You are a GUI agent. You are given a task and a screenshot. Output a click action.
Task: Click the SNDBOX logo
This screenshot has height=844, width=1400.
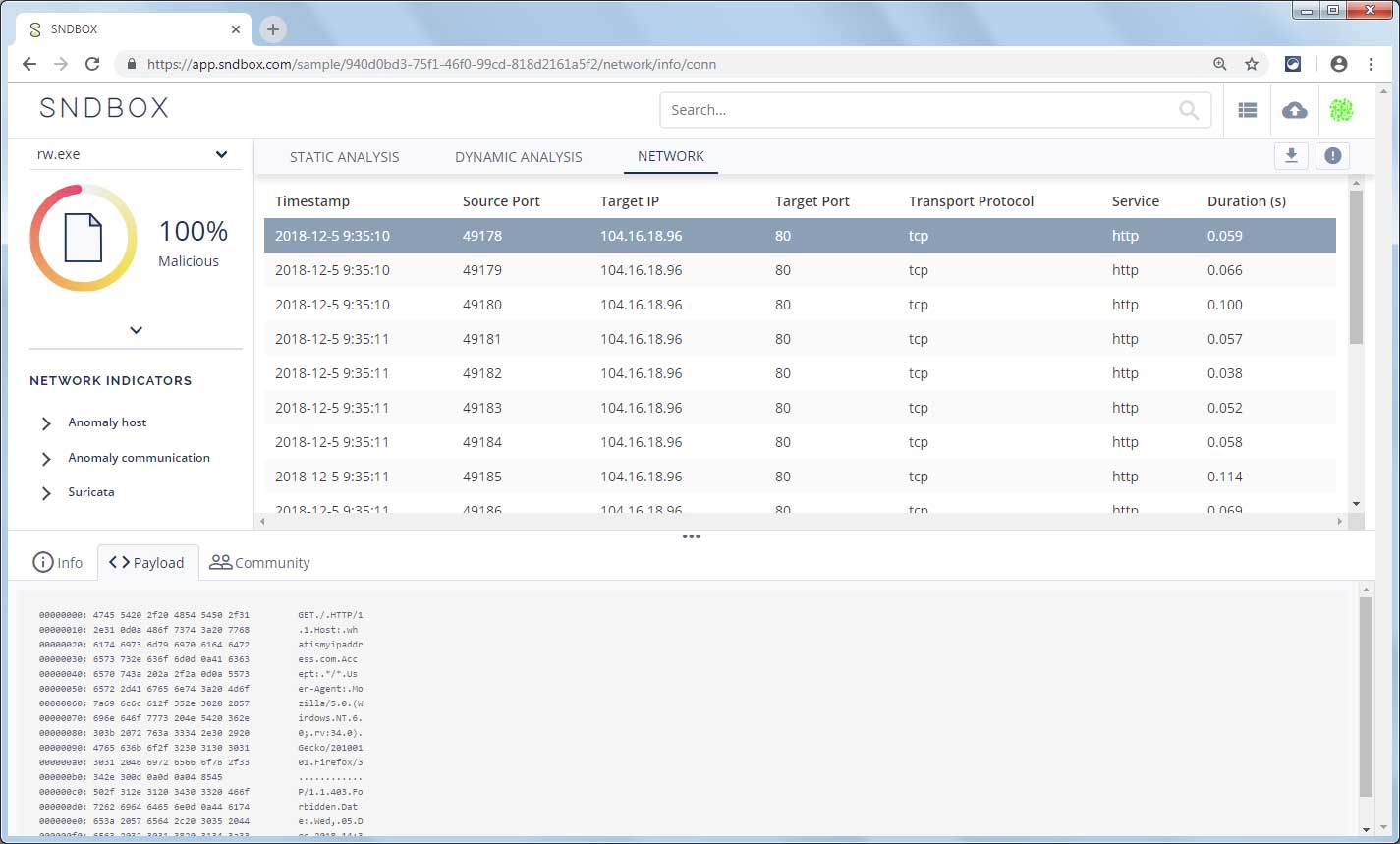(x=104, y=108)
